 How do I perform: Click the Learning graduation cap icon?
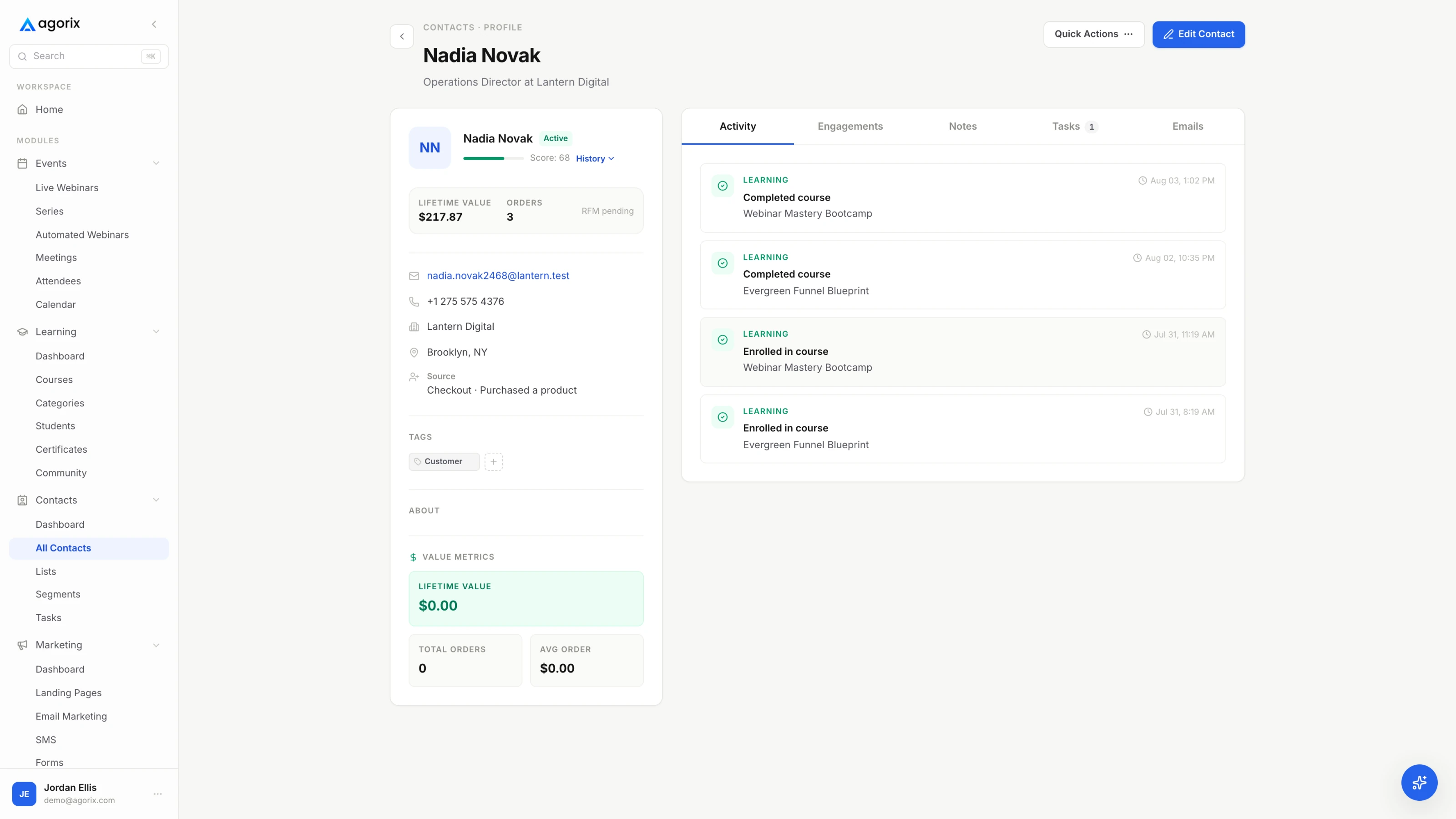click(x=23, y=332)
